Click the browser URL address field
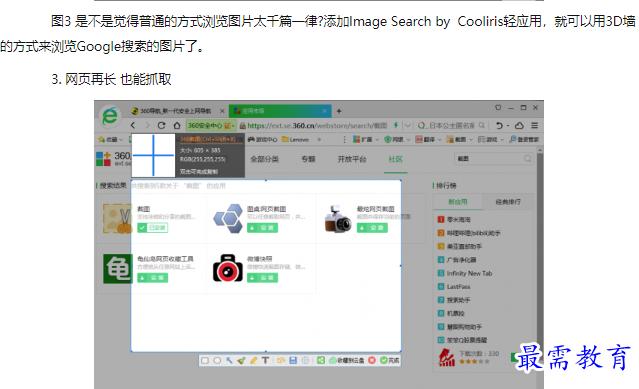This screenshot has width=639, height=389. (x=317, y=125)
